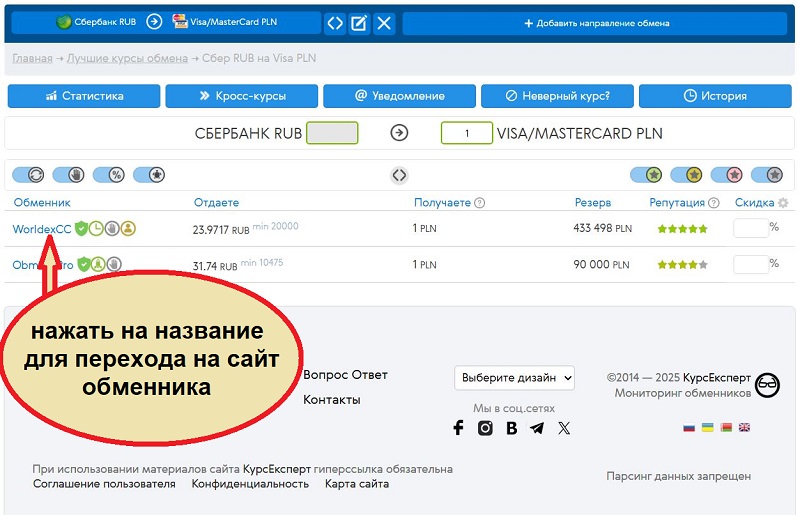The width and height of the screenshot is (800, 515).
Task: Open the Контакты footer link
Action: click(x=332, y=400)
